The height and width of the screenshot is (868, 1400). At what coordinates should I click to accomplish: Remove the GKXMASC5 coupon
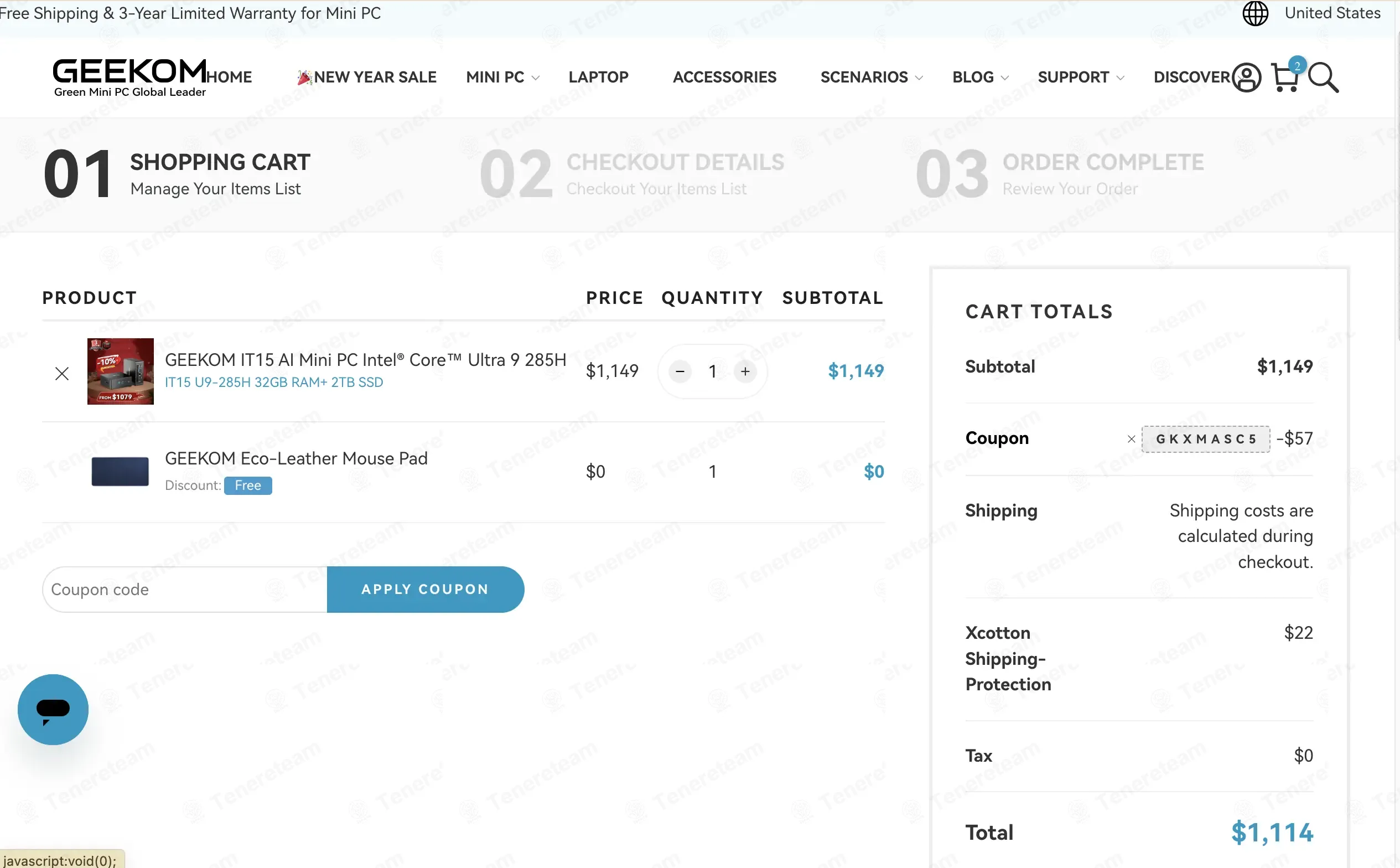click(1131, 439)
